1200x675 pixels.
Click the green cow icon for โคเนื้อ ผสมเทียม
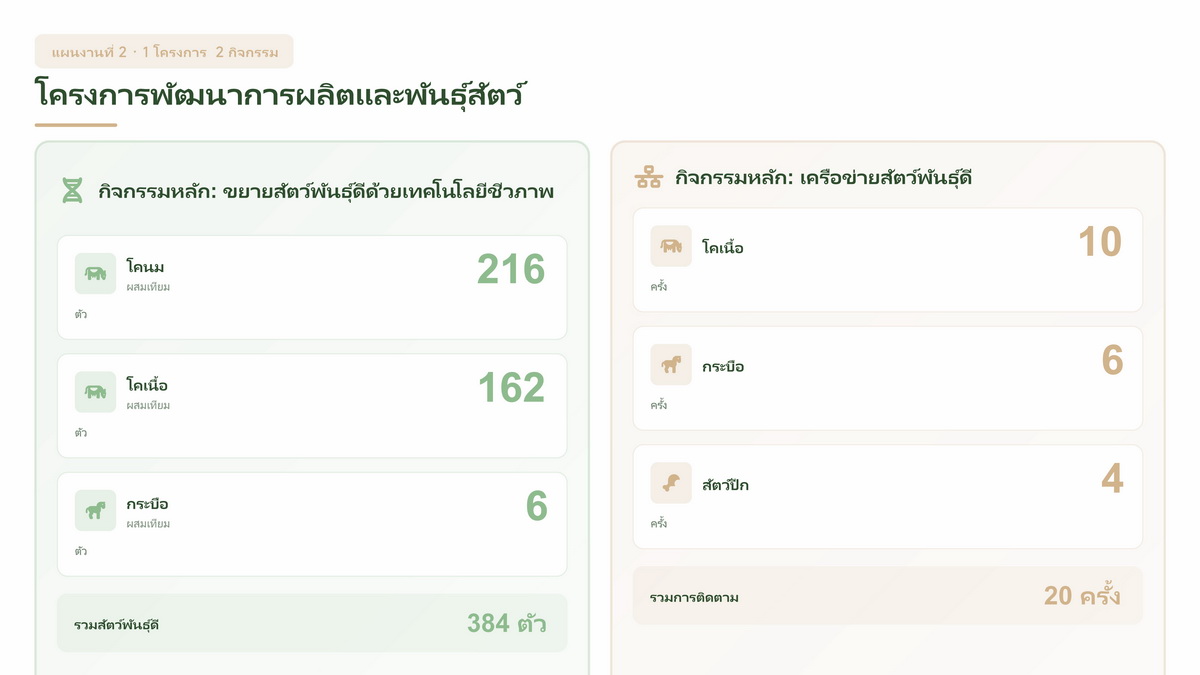coord(95,392)
